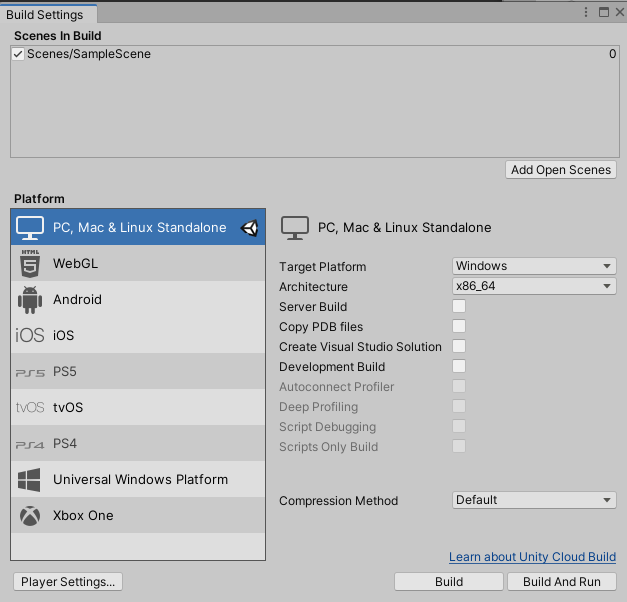Click the Architecture label
627x602 pixels.
(314, 287)
